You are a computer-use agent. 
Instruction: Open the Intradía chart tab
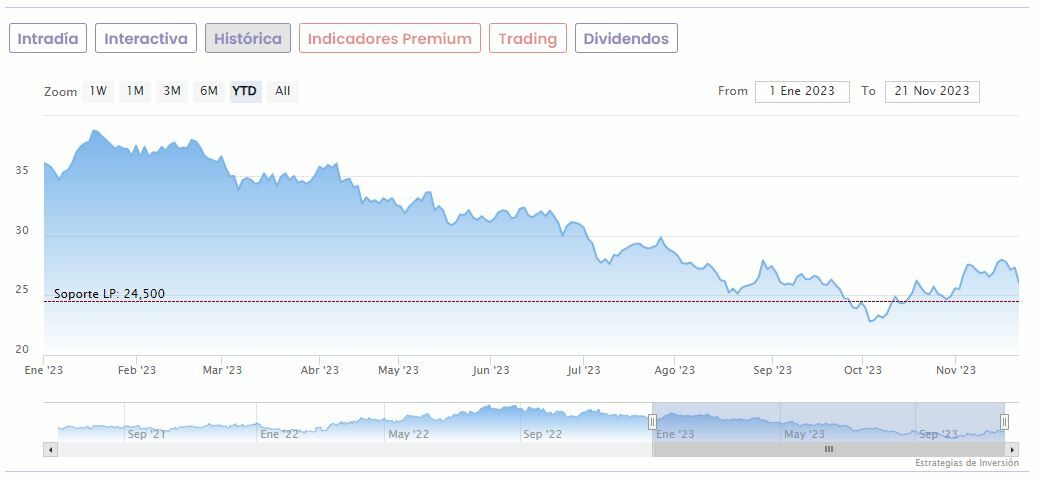pyautogui.click(x=48, y=39)
